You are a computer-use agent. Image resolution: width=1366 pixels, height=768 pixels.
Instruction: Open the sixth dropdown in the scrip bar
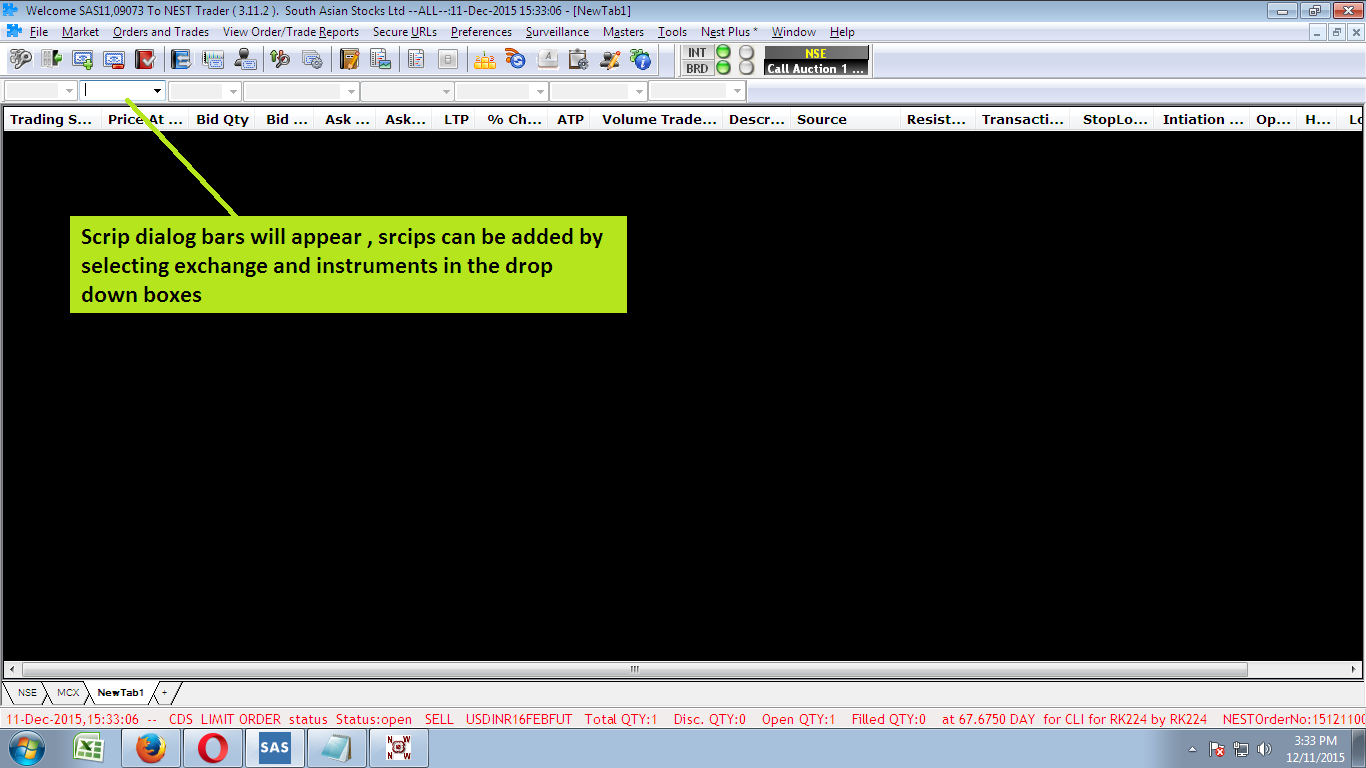[x=540, y=91]
